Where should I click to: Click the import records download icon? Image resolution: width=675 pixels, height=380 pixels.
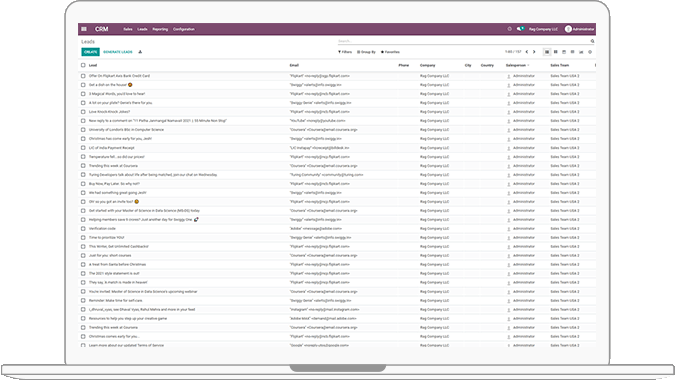(x=140, y=52)
